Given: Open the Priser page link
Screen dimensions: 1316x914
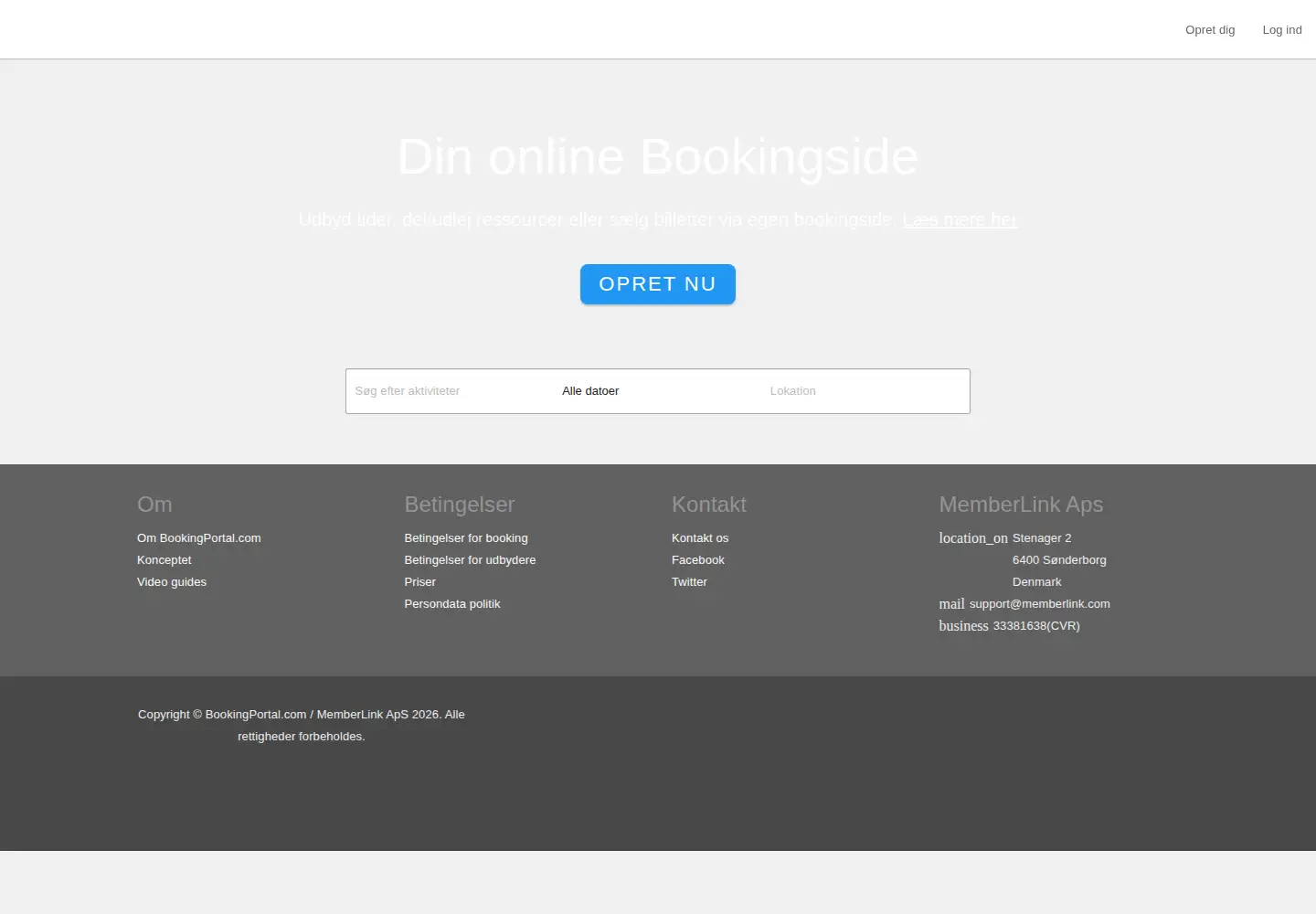Looking at the screenshot, I should (420, 582).
